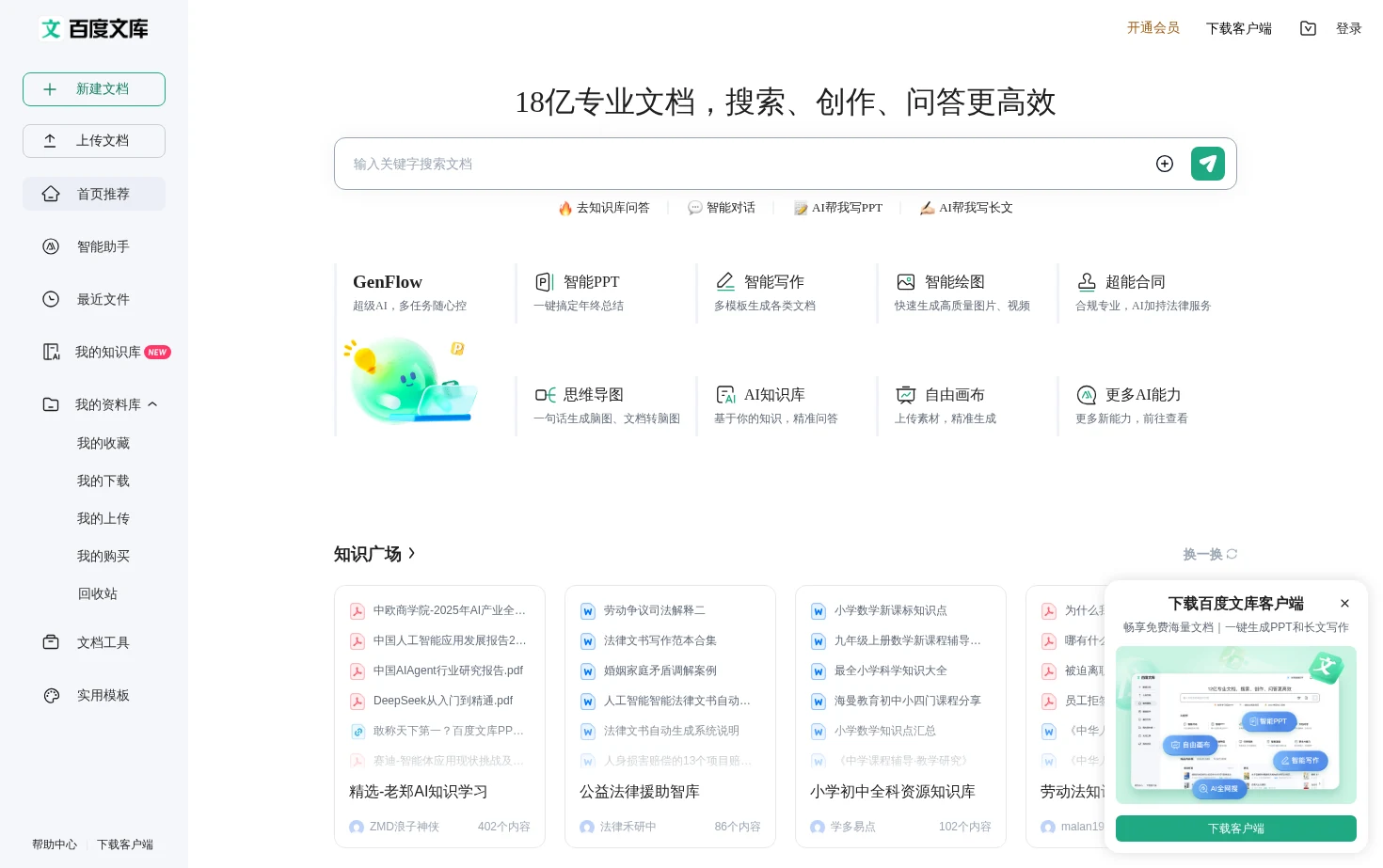Click the AI帮我写PPT shortcut
Viewport: 1383px width, 868px height.
click(838, 208)
